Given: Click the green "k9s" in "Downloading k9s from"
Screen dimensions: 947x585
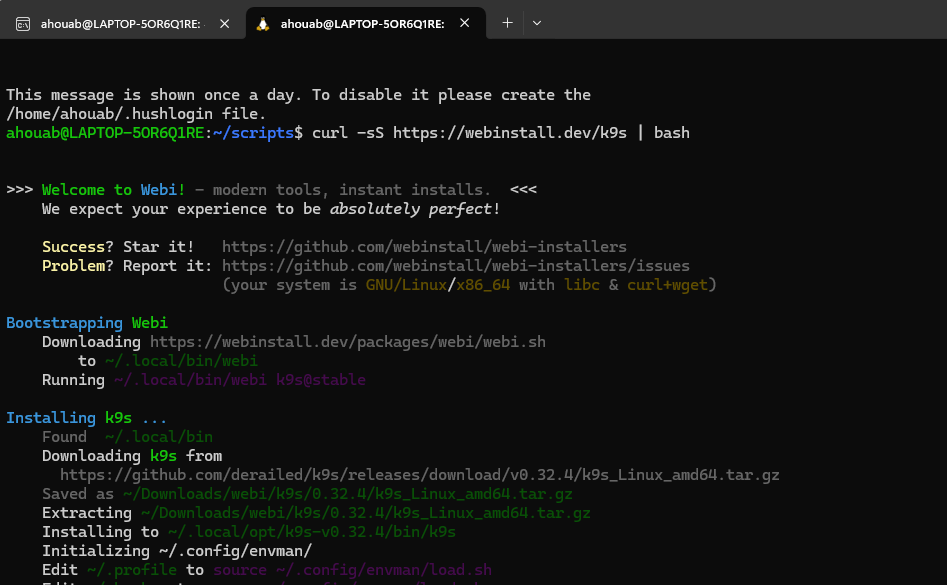Looking at the screenshot, I should 163,456.
